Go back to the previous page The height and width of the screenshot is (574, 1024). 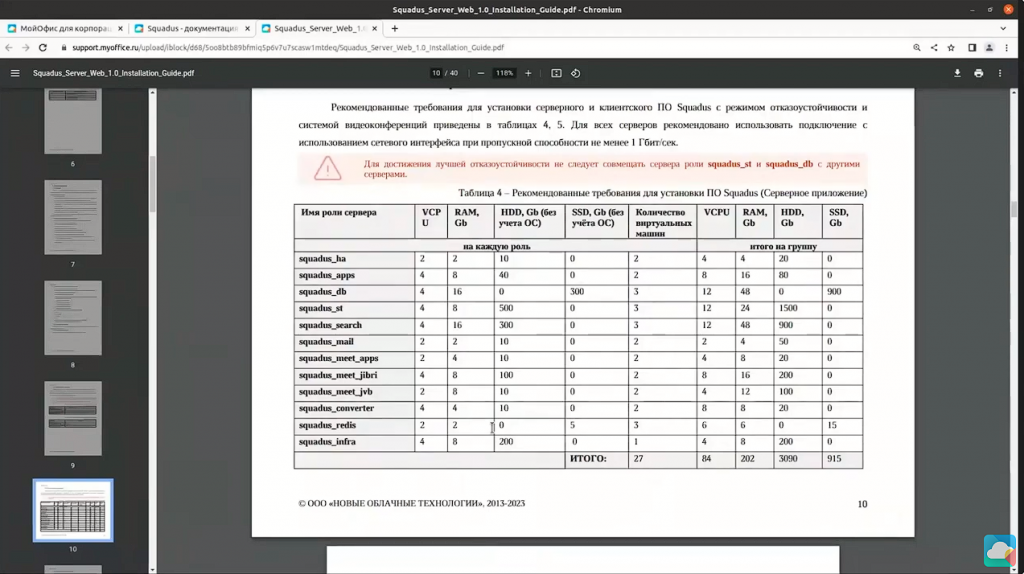coord(8,48)
